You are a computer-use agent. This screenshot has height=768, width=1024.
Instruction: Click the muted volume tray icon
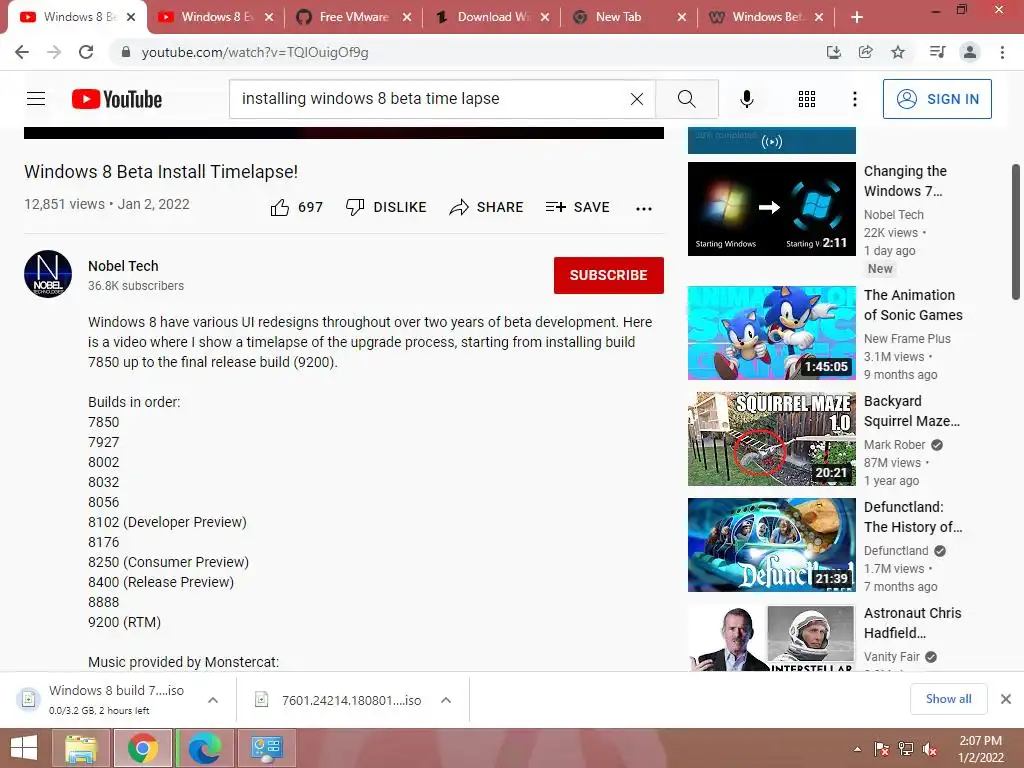pos(930,749)
